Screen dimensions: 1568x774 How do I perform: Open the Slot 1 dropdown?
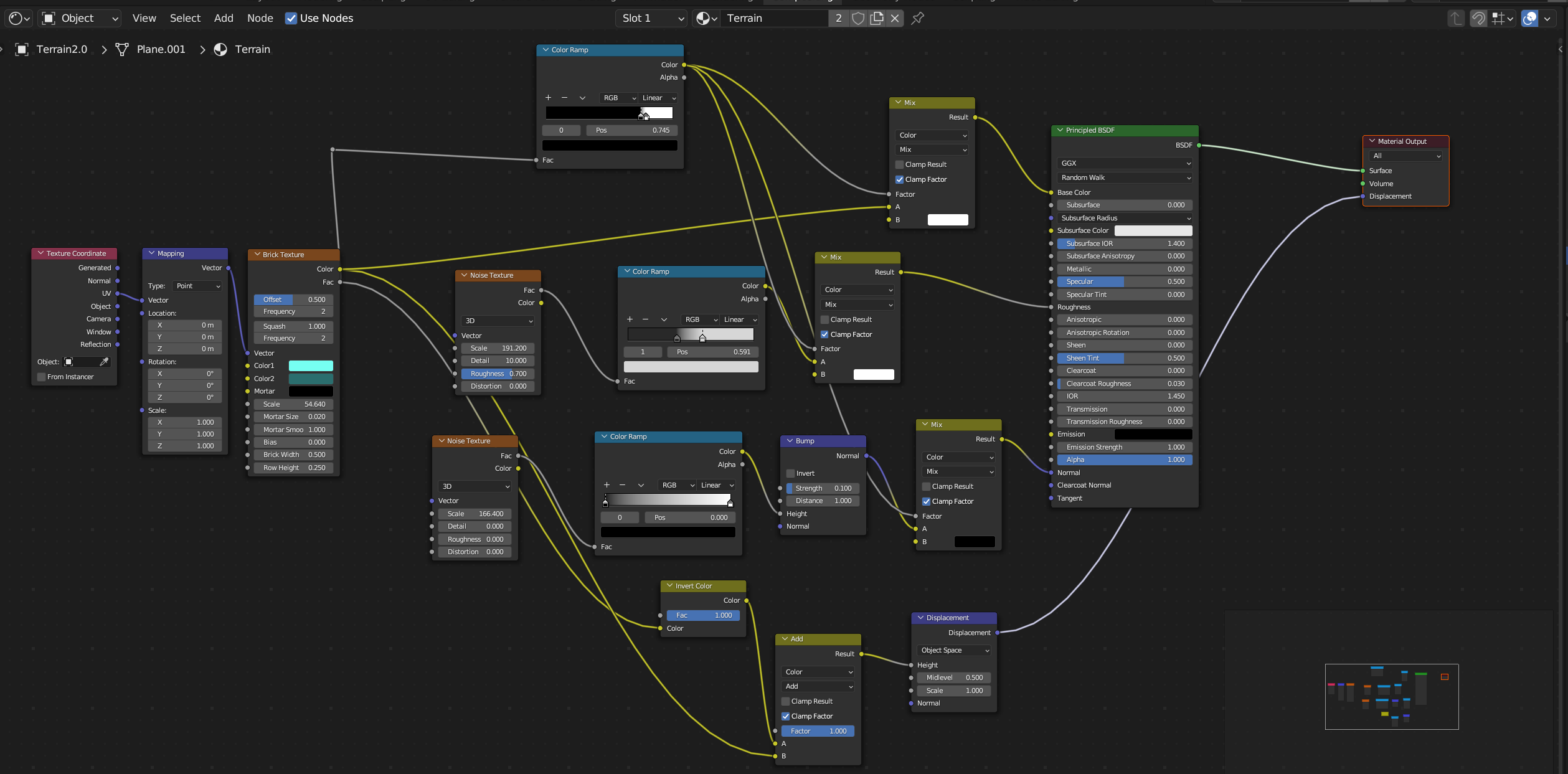click(x=651, y=18)
